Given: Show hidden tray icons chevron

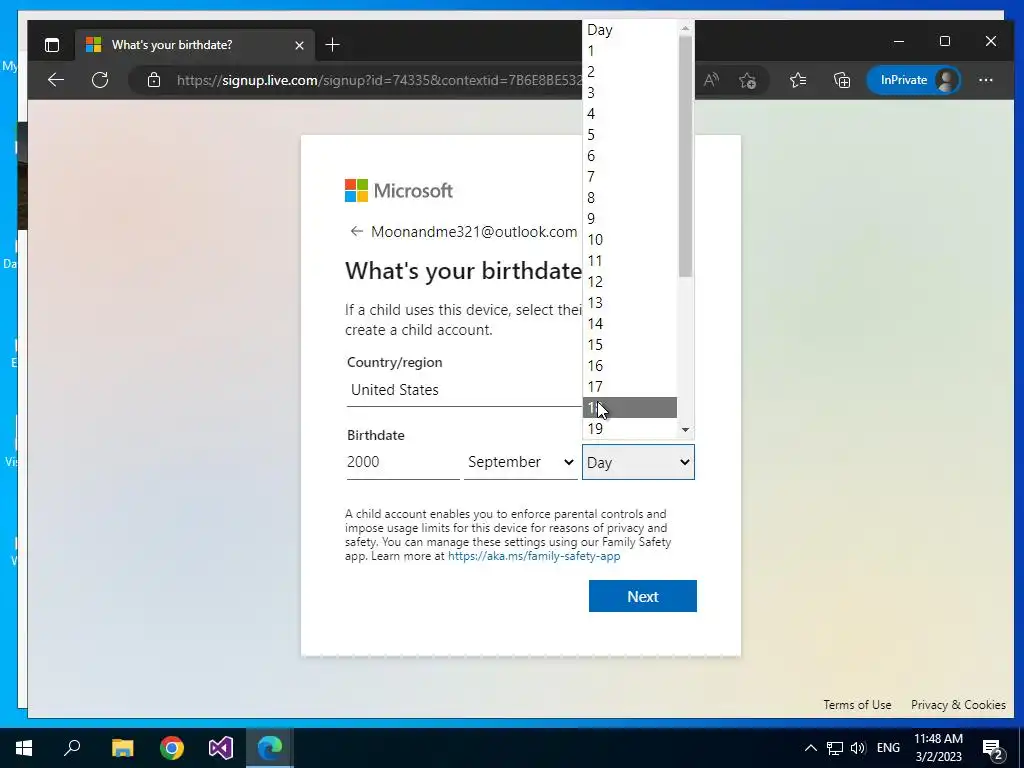Looking at the screenshot, I should 810,748.
